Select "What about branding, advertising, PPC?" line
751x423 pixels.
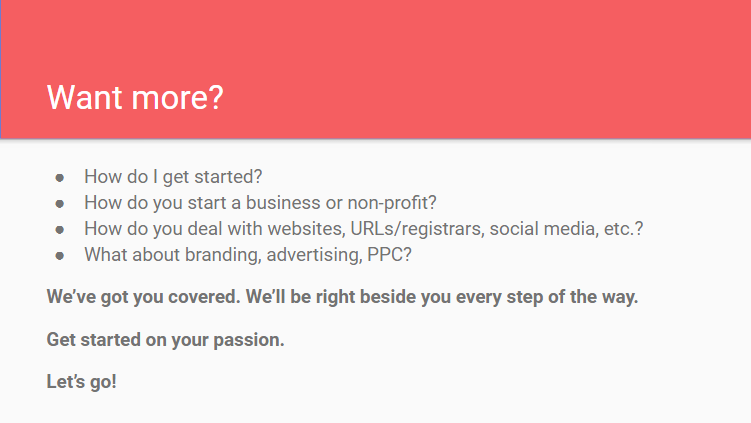coord(248,255)
